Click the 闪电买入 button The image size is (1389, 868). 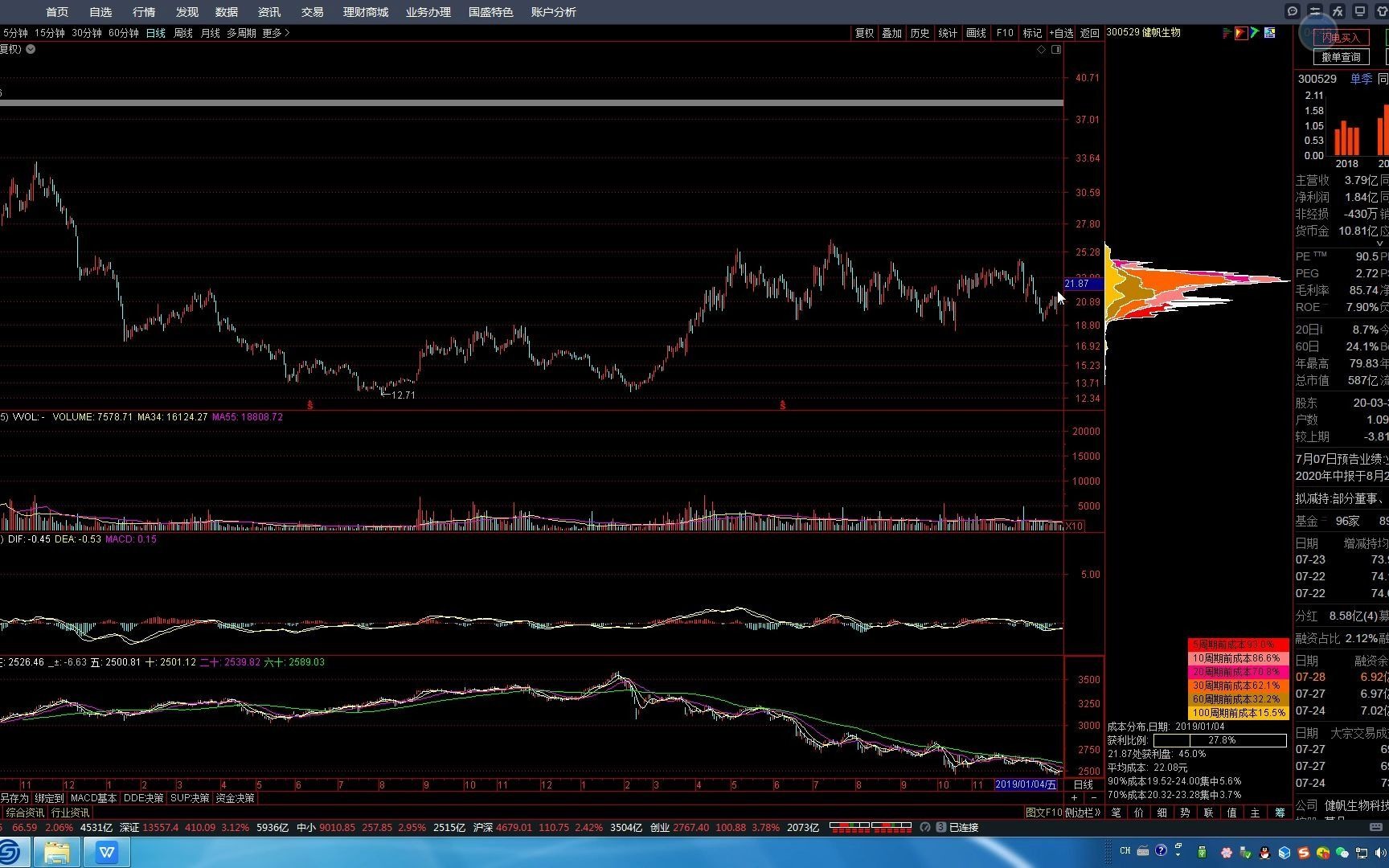[1341, 38]
